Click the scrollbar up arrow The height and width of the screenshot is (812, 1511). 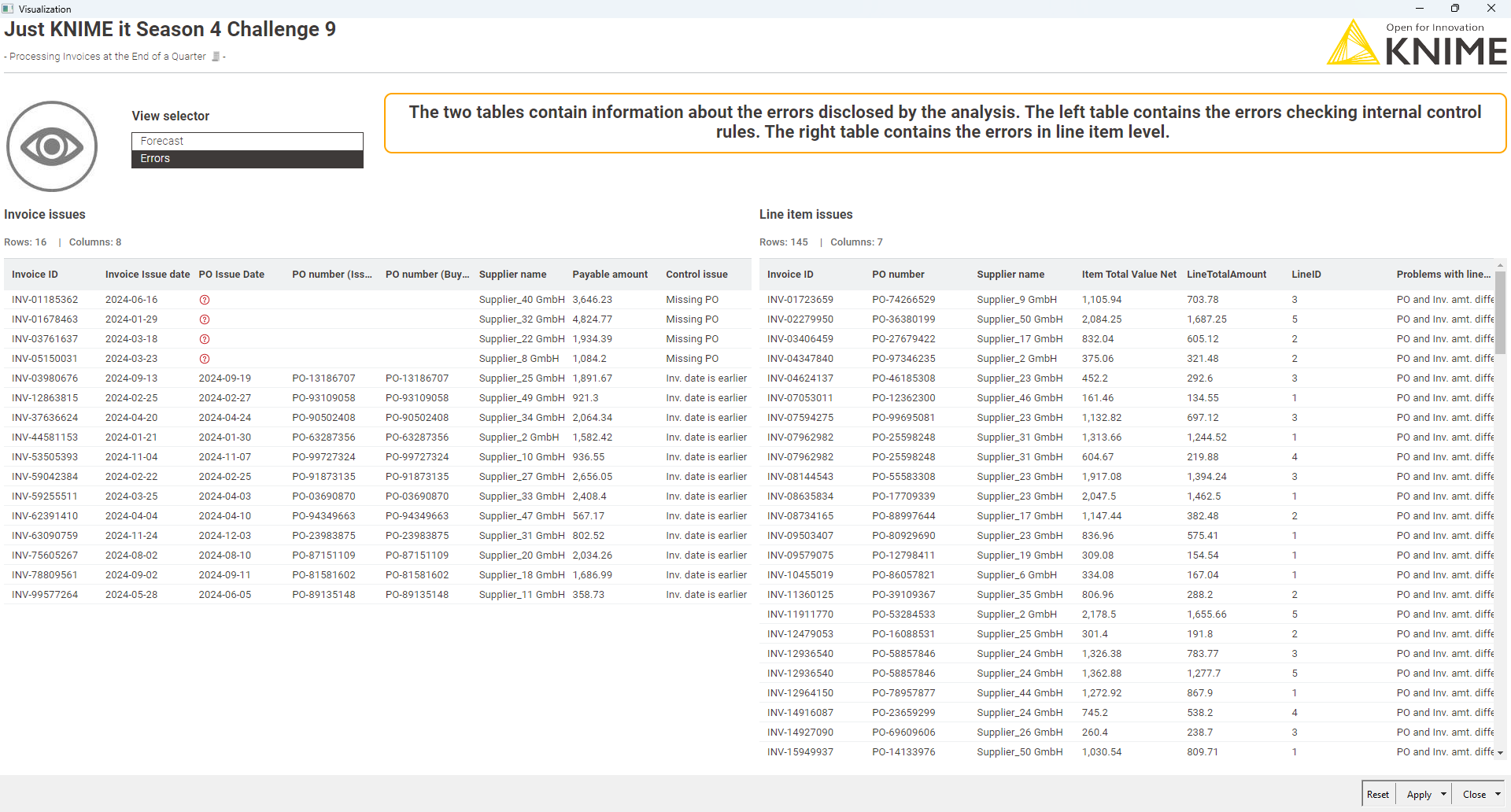coord(1500,265)
